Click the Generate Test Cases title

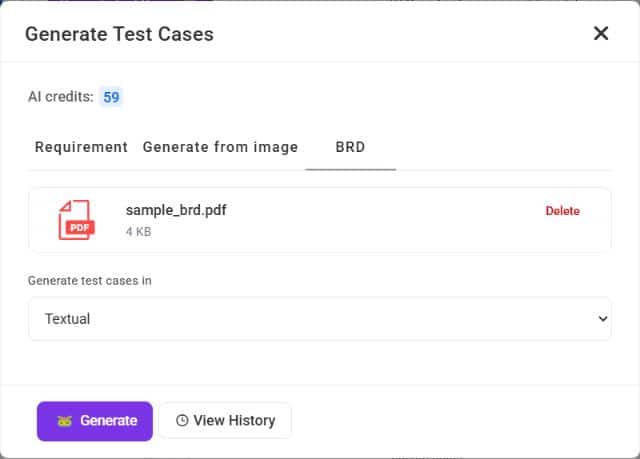pyautogui.click(x=119, y=34)
